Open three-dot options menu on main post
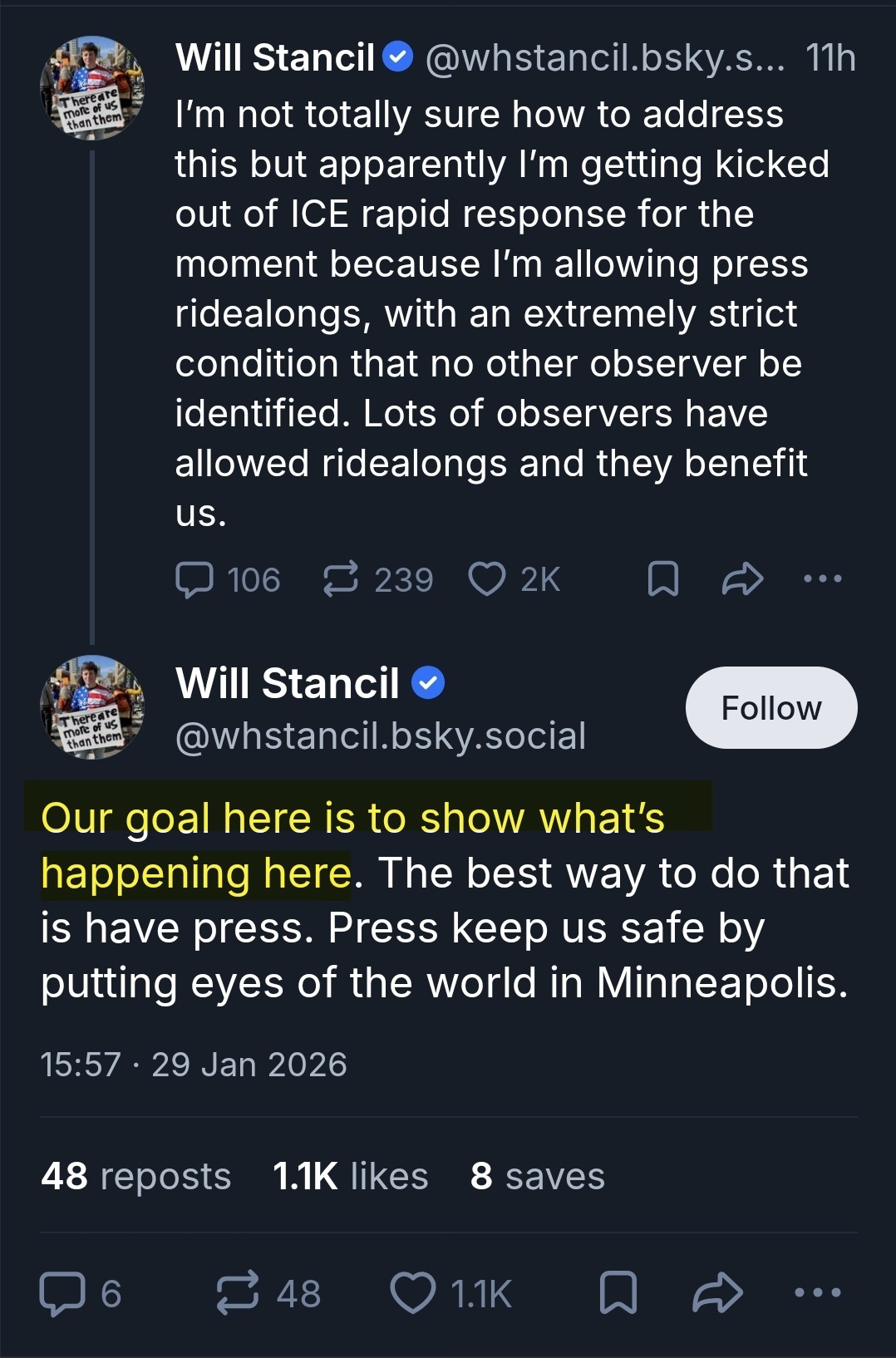The image size is (896, 1358). click(818, 1292)
